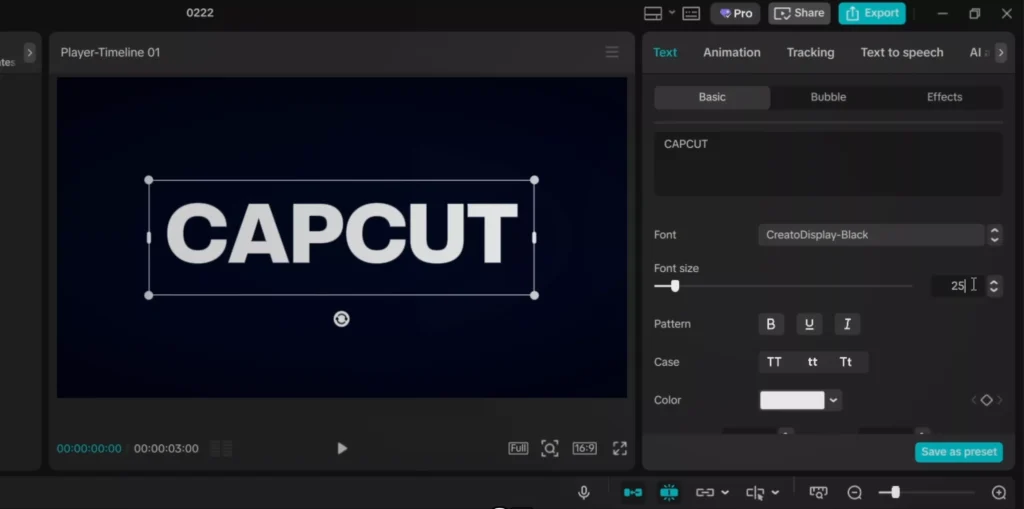Screen dimensions: 1024x509
Task: Add a Color keyframe diamond
Action: [986, 400]
